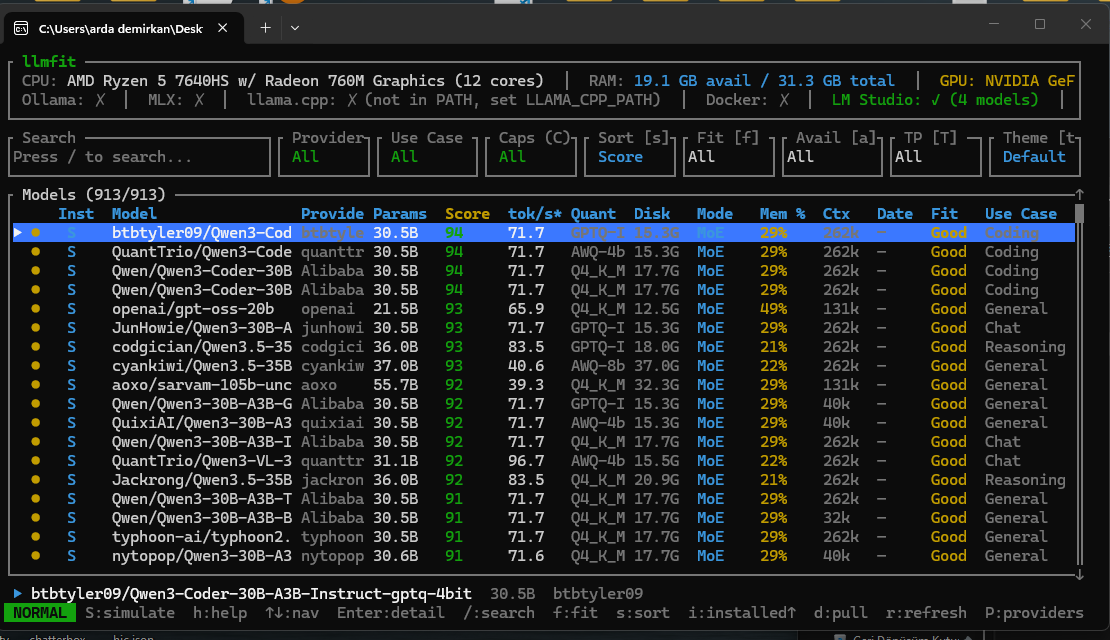
Task: Click the terminal icon in the tab
Action: pyautogui.click(x=21, y=28)
